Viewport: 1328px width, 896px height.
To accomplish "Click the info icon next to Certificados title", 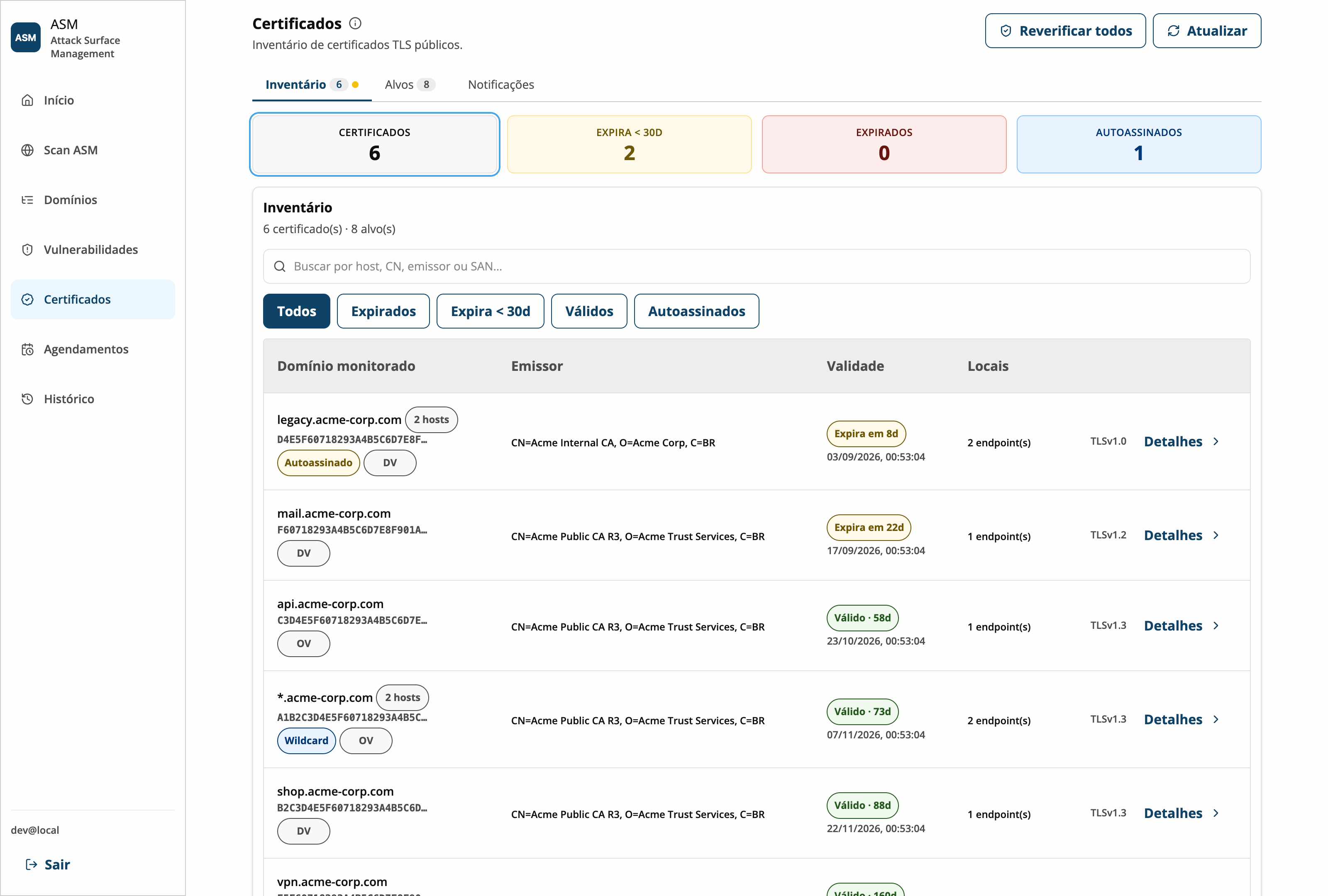I will pyautogui.click(x=355, y=23).
